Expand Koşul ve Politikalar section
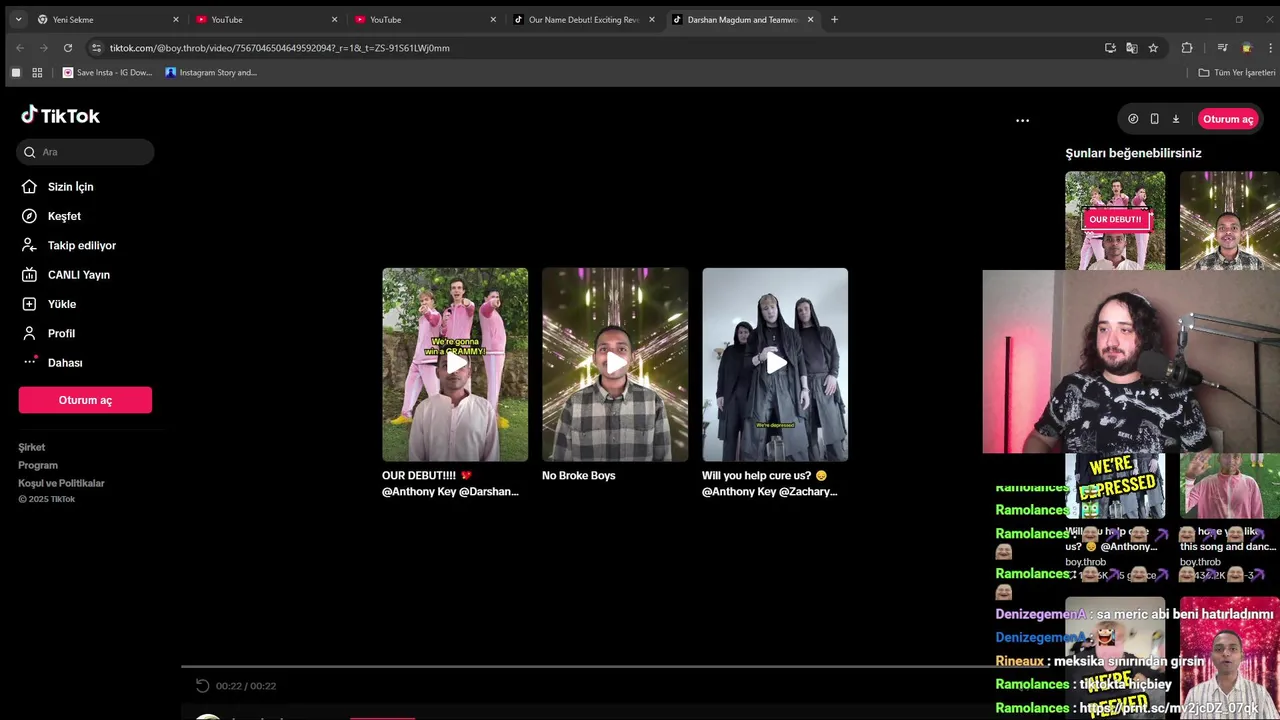The image size is (1280, 720). point(61,483)
